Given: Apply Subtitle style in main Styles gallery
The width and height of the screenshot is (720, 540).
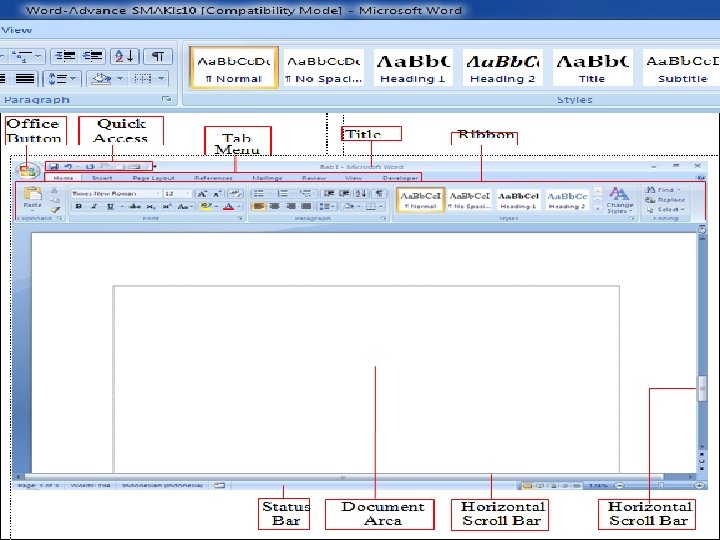Looking at the screenshot, I should [682, 68].
